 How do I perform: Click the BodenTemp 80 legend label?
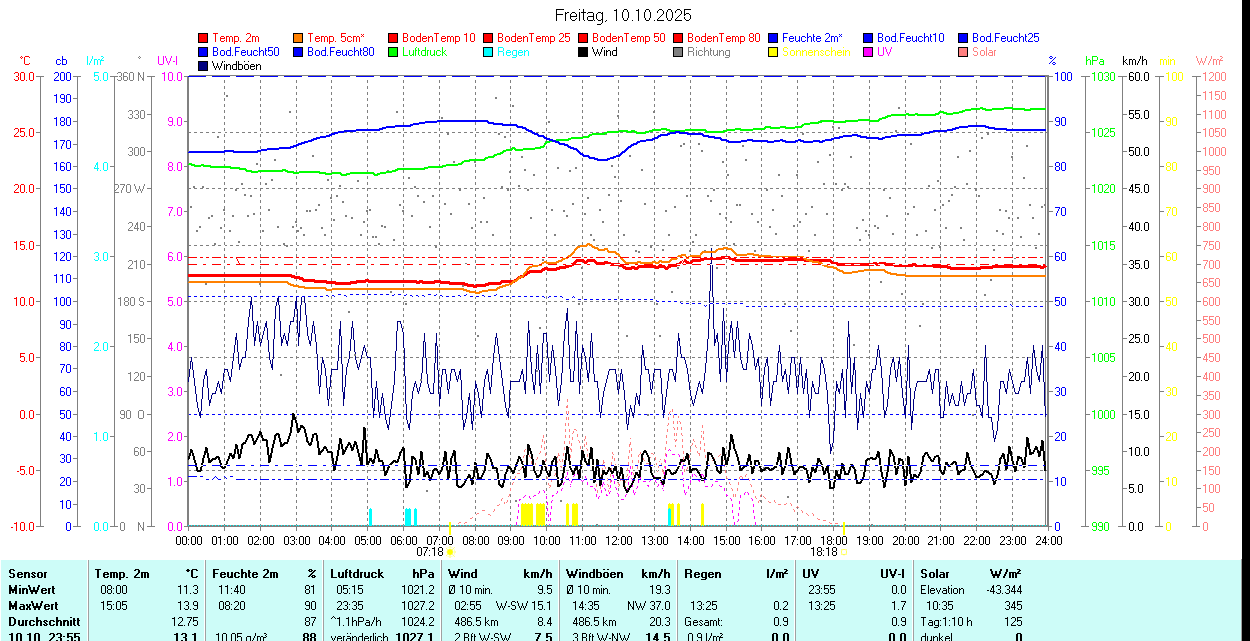coord(723,38)
